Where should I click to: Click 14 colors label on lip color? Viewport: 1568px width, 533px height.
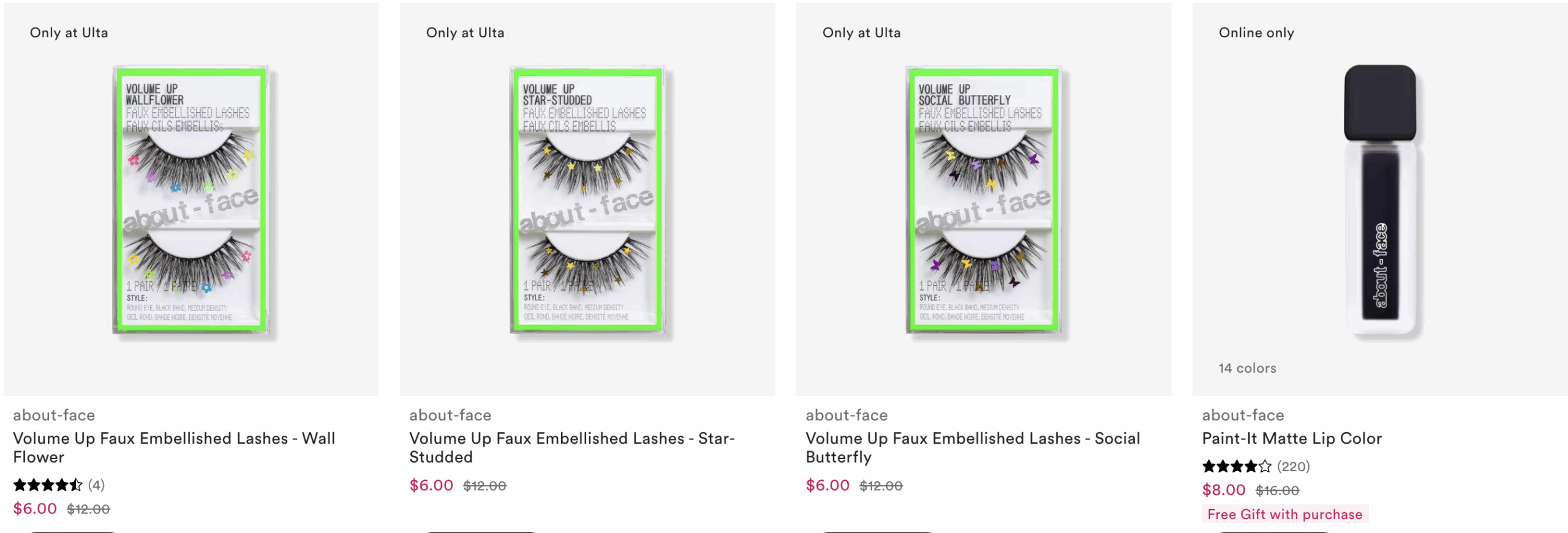click(1248, 368)
